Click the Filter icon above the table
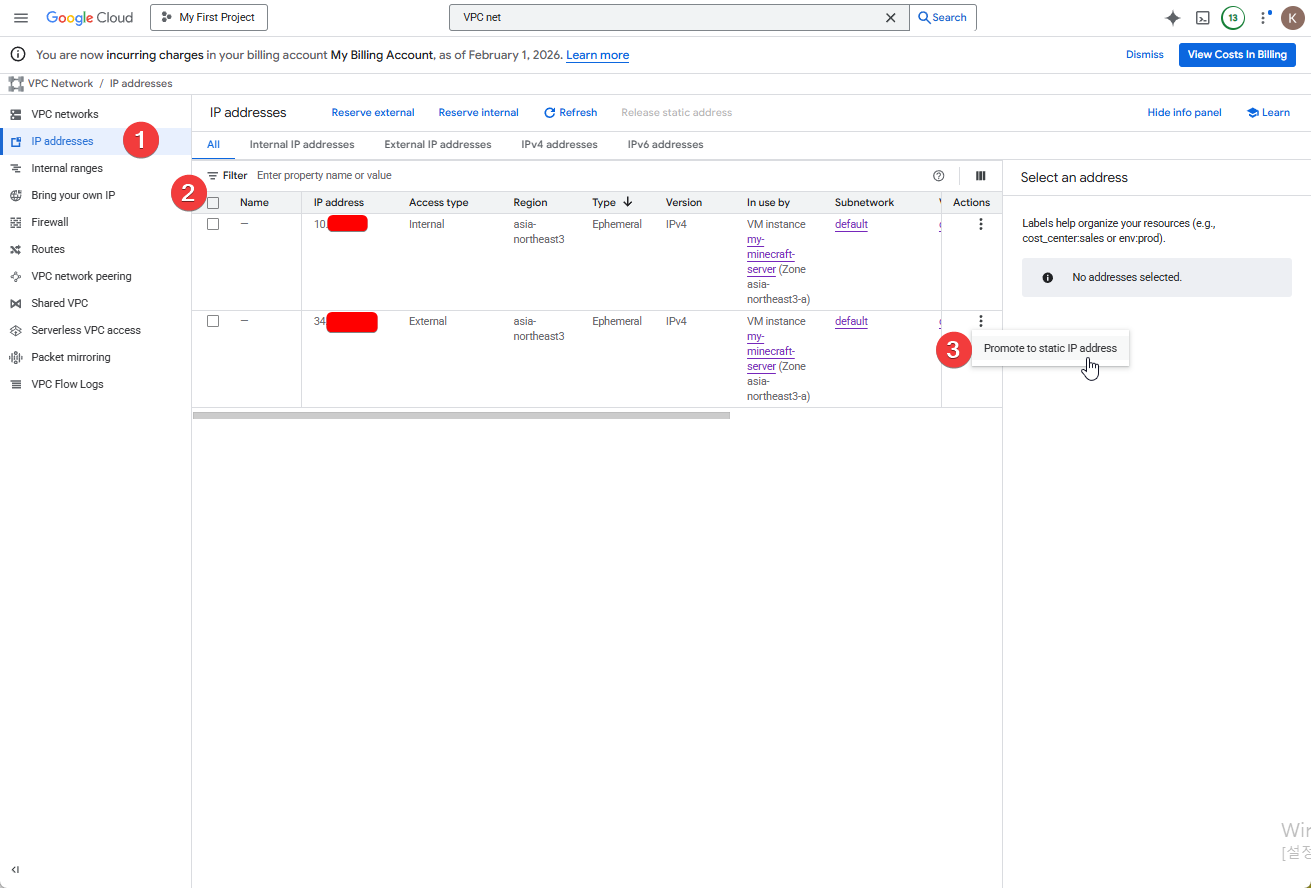 (x=212, y=176)
